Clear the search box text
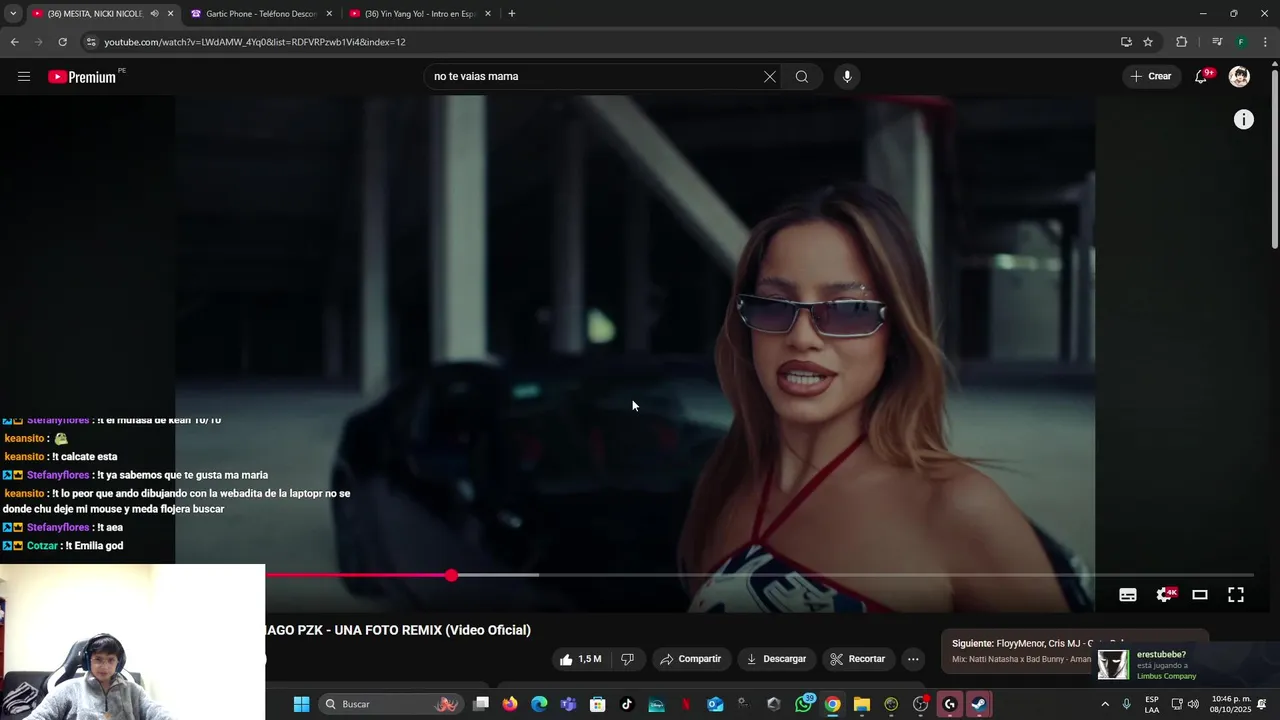1280x720 pixels. coord(770,76)
